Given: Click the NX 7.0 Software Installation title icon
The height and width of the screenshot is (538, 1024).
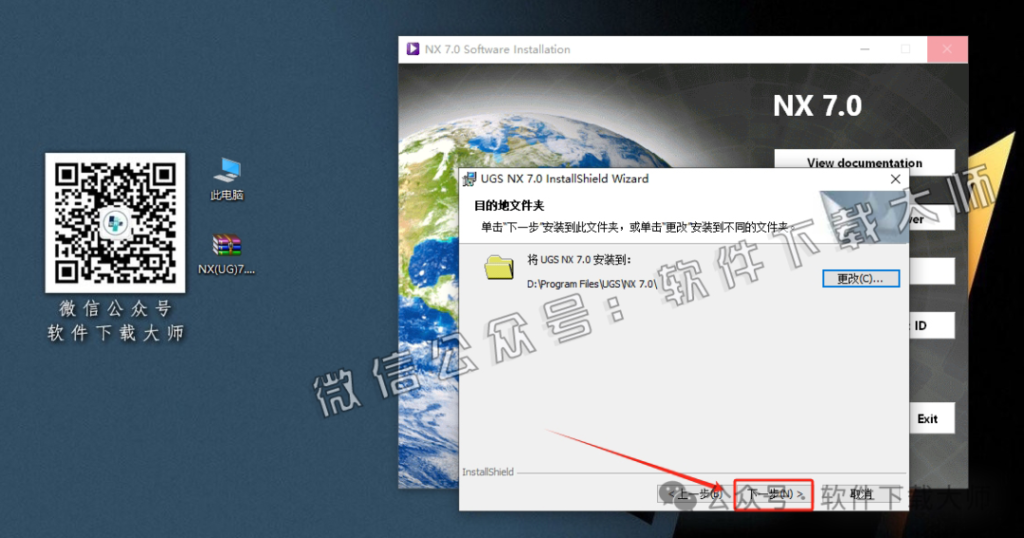Looking at the screenshot, I should (413, 49).
